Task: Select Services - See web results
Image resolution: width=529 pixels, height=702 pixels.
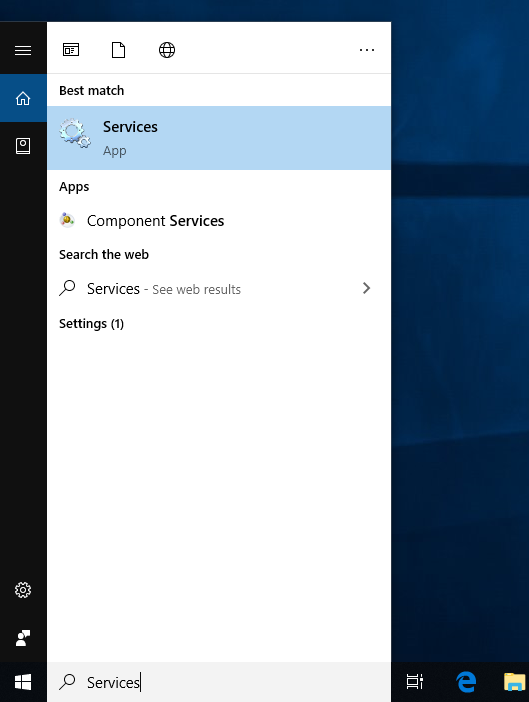Action: [164, 289]
